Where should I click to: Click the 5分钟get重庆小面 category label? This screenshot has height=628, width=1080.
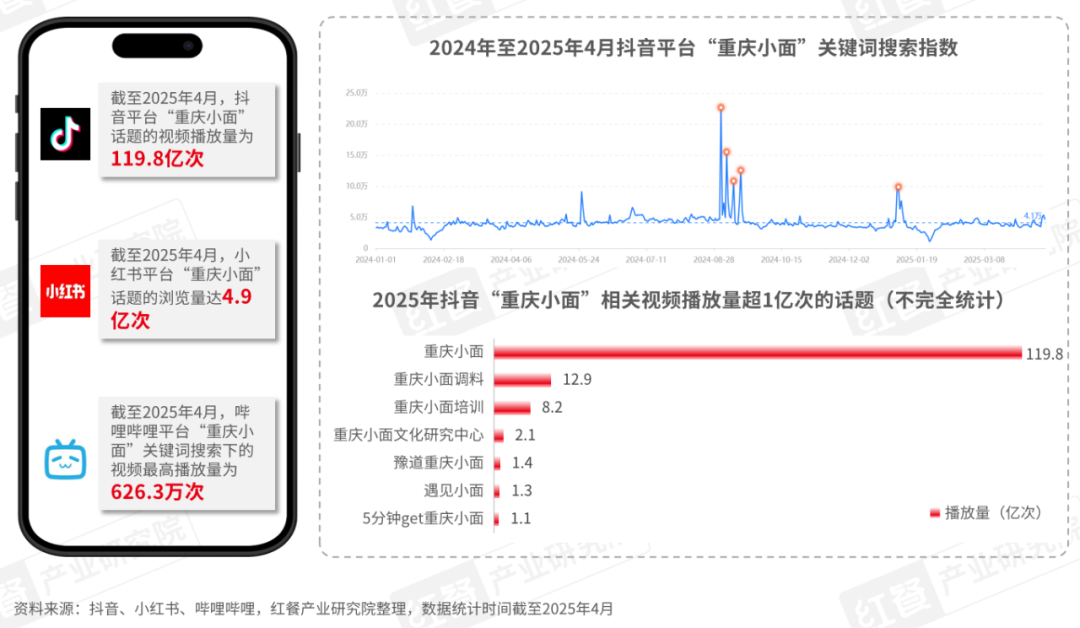[423, 519]
